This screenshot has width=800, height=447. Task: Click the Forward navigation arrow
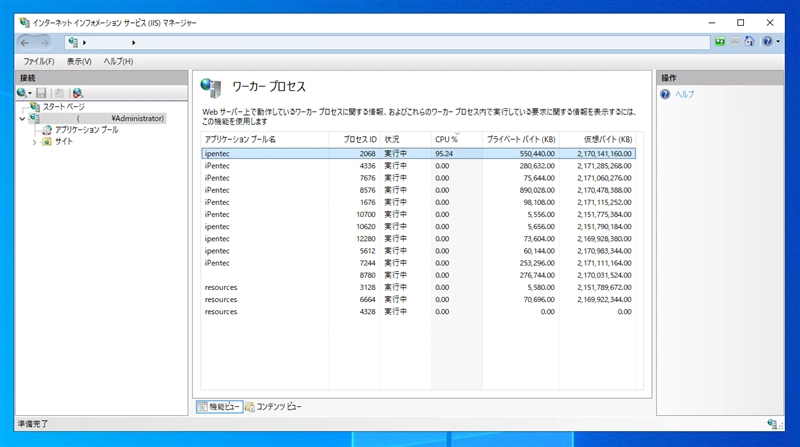point(45,43)
